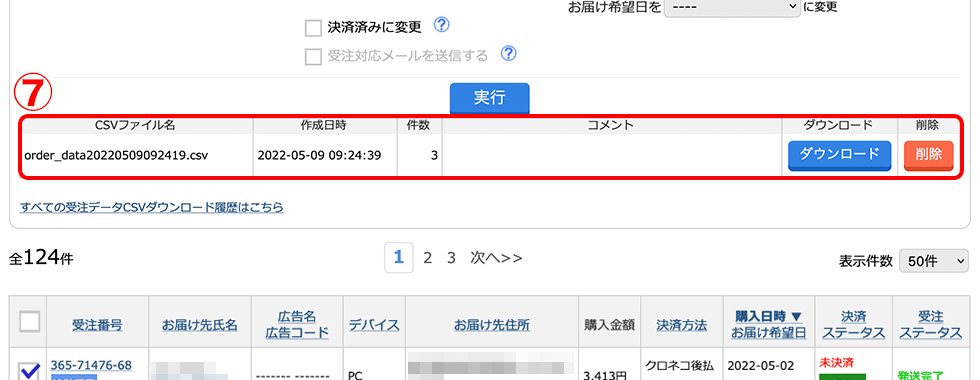Sort by 広告名 column header
The height and width of the screenshot is (380, 980).
[298, 318]
